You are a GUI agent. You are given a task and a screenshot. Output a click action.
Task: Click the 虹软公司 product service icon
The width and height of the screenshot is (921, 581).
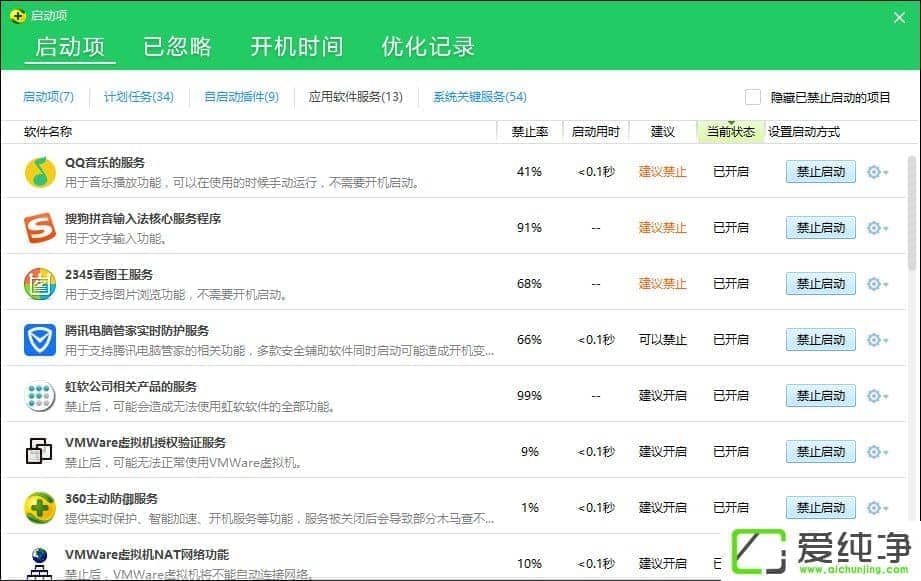[40, 396]
